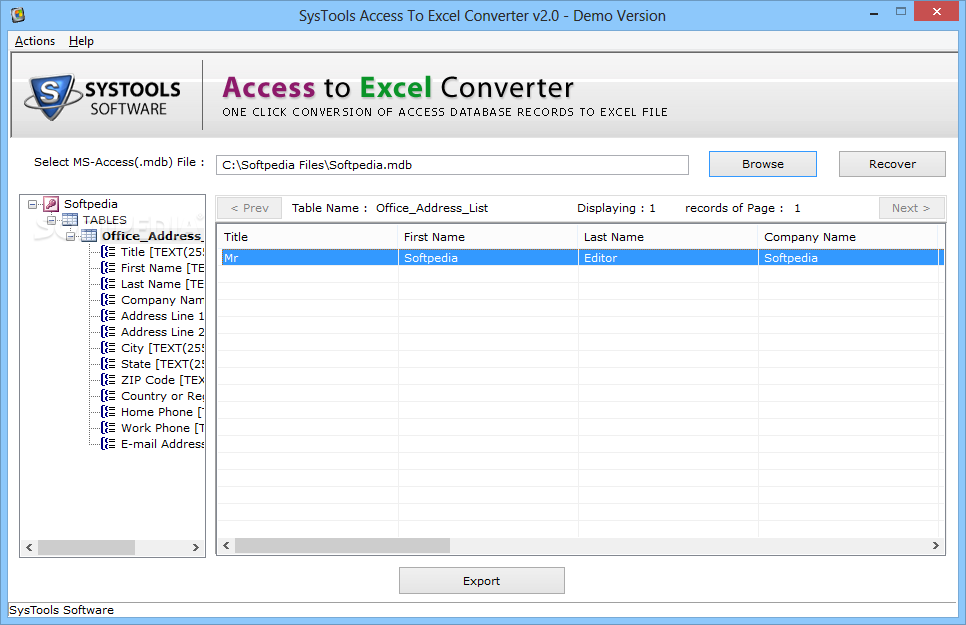The height and width of the screenshot is (625, 966).
Task: Click the table's left scroll arrow
Action: pos(226,545)
